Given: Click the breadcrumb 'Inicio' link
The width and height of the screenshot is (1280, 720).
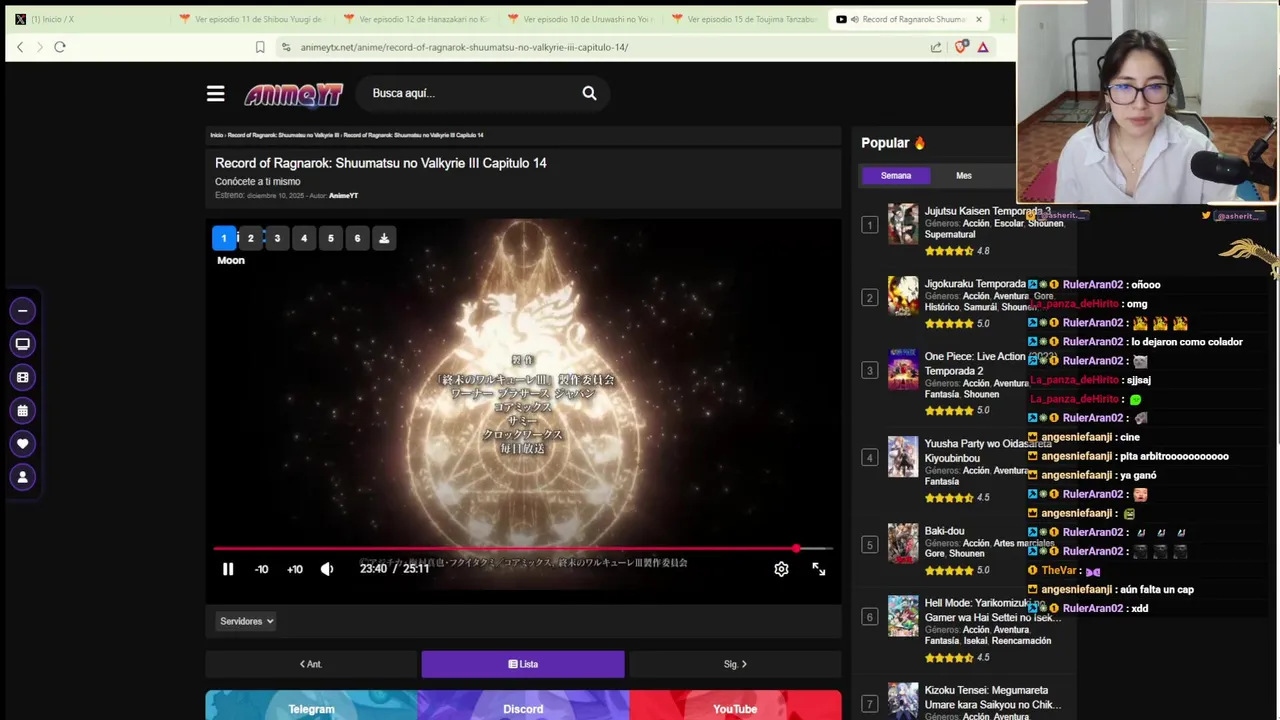Looking at the screenshot, I should (x=216, y=135).
